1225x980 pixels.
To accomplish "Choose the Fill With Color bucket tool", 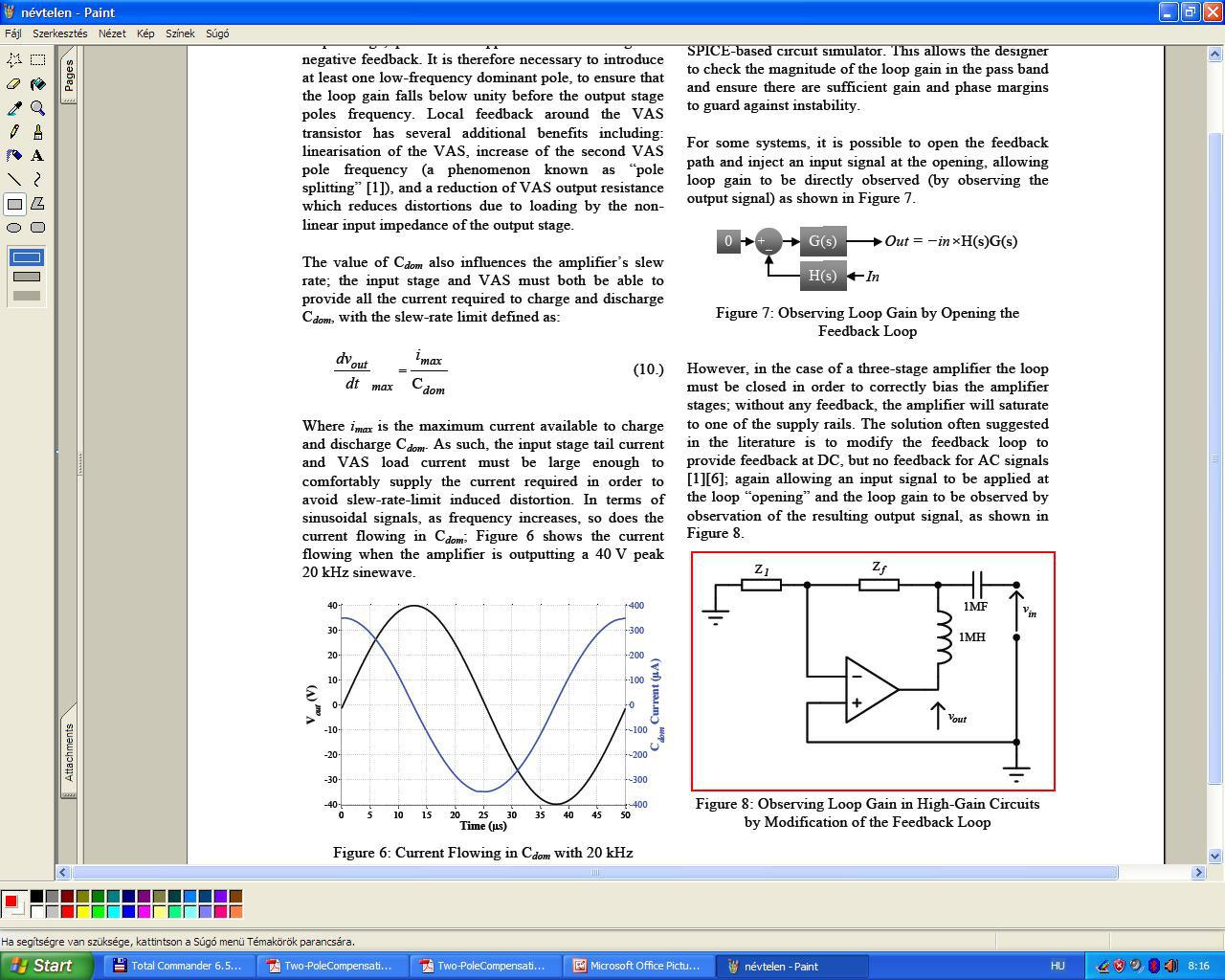I will [37, 84].
